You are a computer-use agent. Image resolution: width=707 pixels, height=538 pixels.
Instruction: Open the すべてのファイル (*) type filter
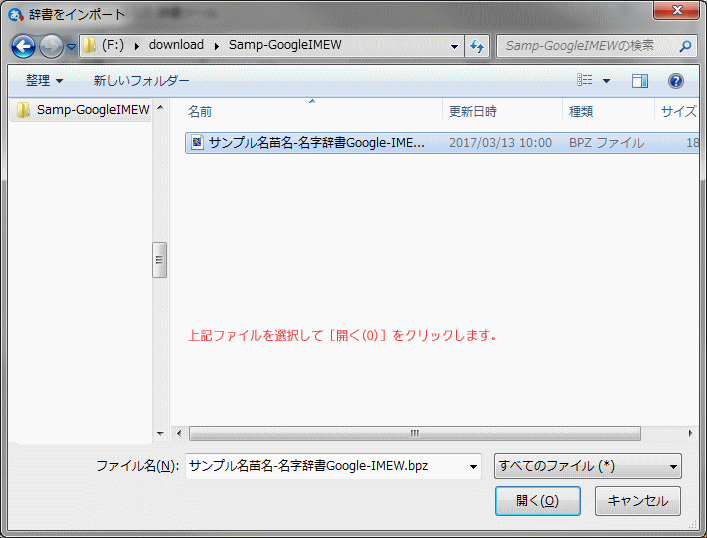[x=588, y=466]
